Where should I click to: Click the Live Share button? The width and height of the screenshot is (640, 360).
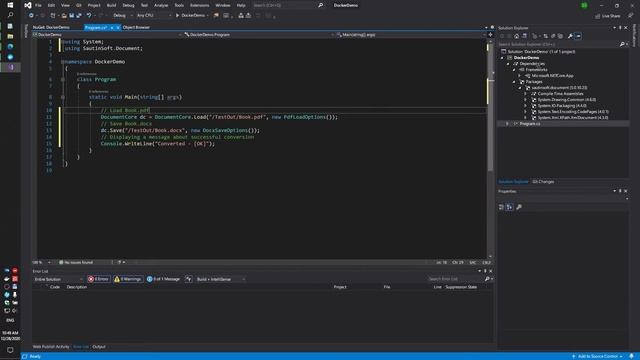(x=607, y=16)
